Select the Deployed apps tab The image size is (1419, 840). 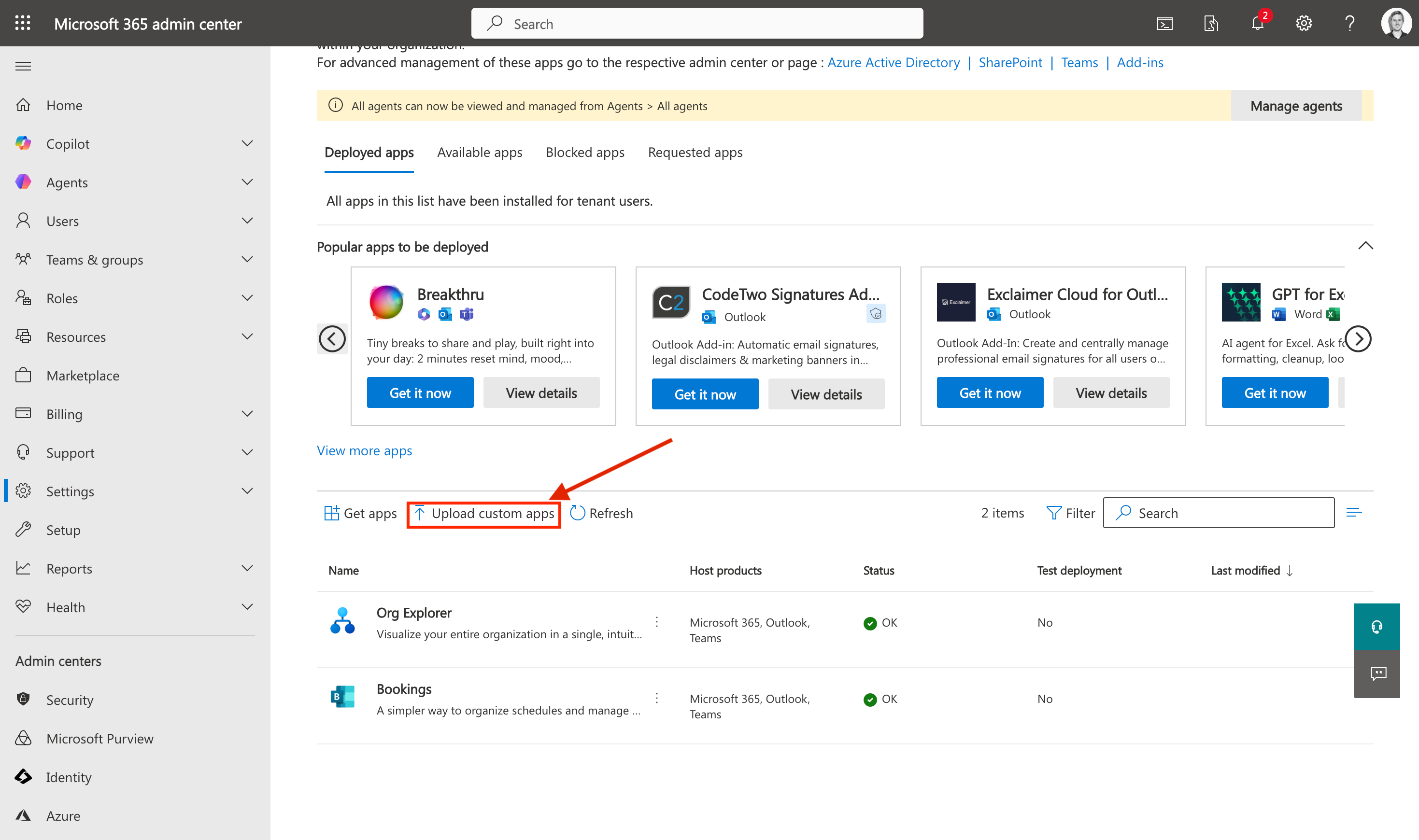[x=369, y=152]
